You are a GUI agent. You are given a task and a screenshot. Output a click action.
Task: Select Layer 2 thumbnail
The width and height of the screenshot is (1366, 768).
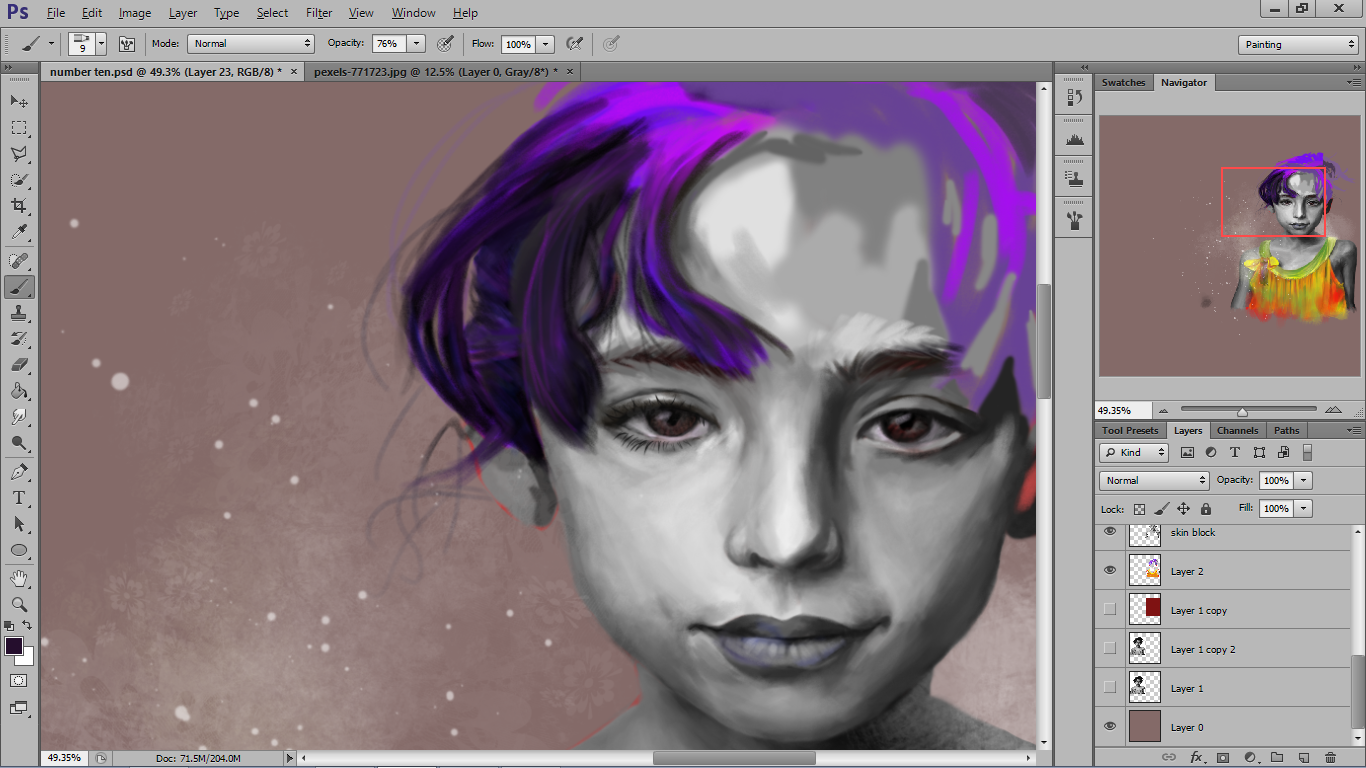1144,571
